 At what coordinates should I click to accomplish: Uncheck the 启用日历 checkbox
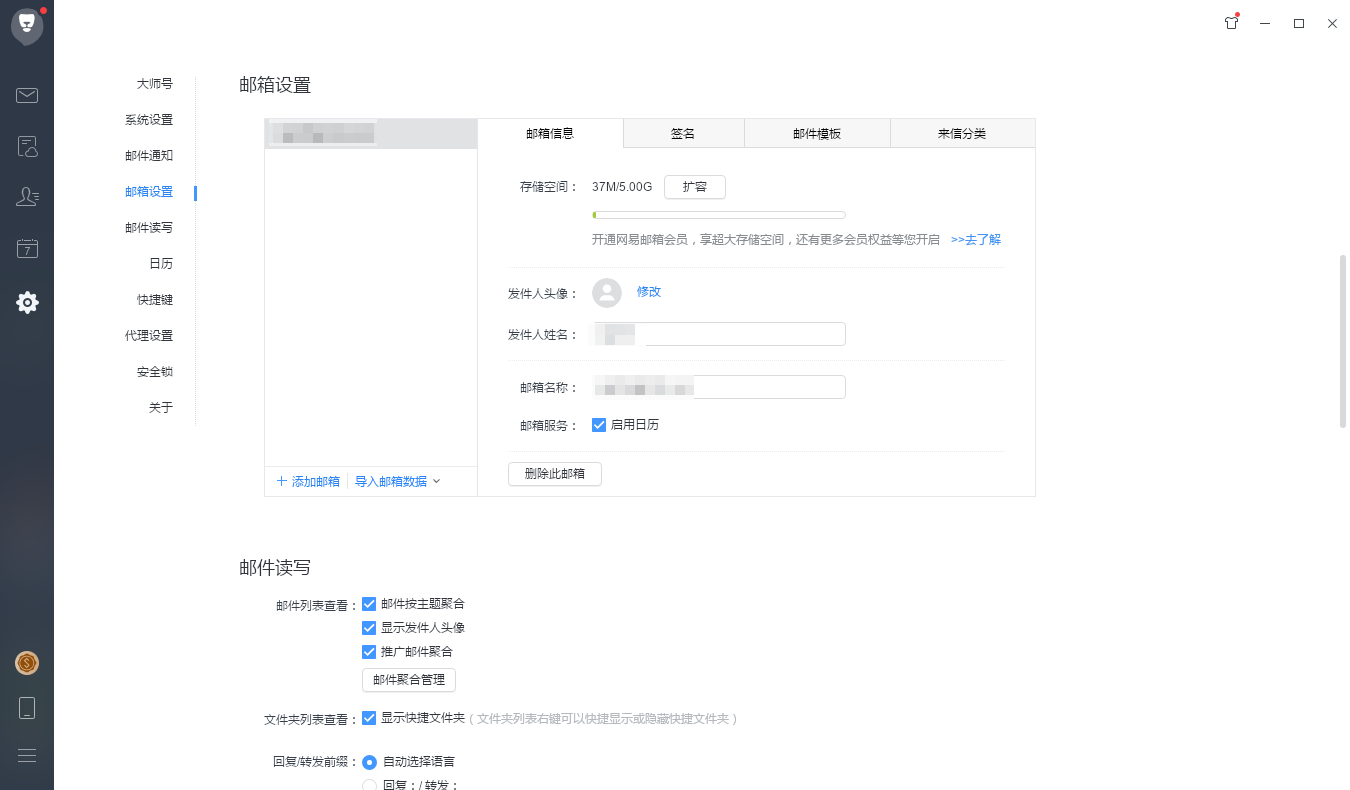pyautogui.click(x=599, y=425)
